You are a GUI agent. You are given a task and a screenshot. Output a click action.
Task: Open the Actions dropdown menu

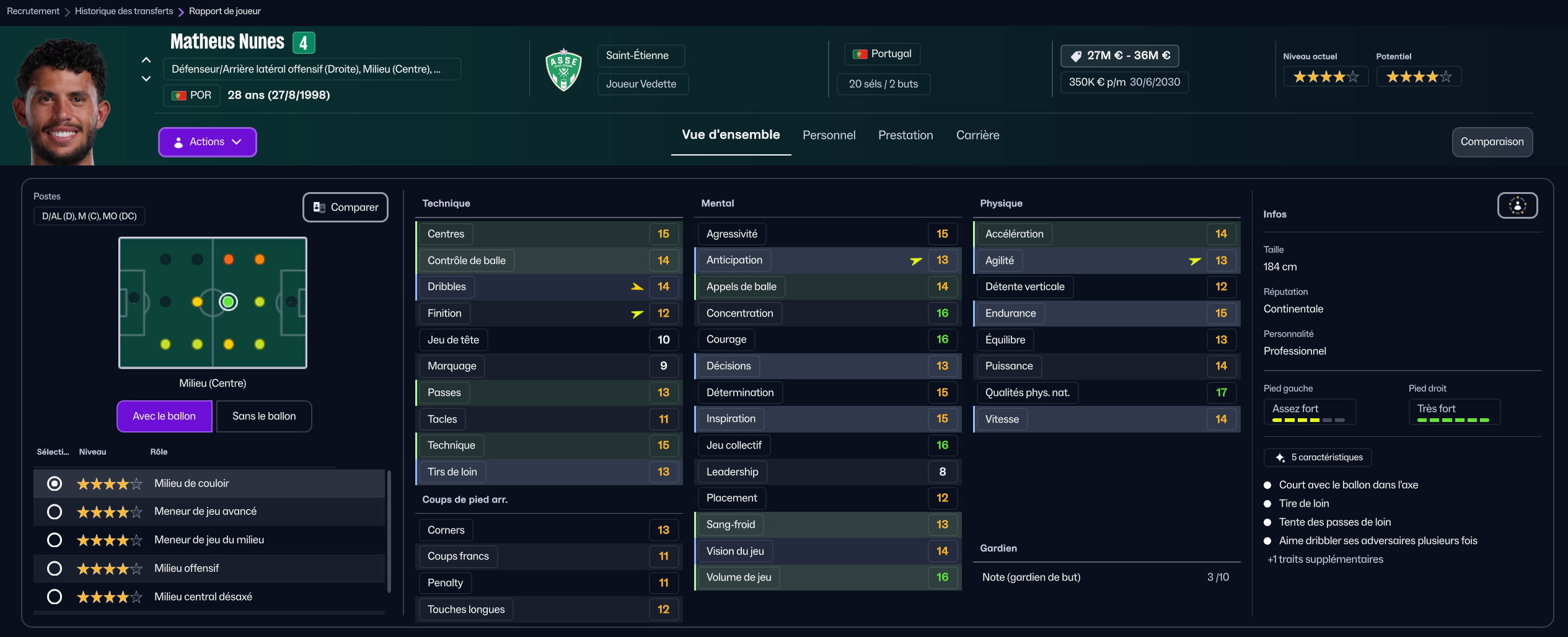pyautogui.click(x=208, y=142)
